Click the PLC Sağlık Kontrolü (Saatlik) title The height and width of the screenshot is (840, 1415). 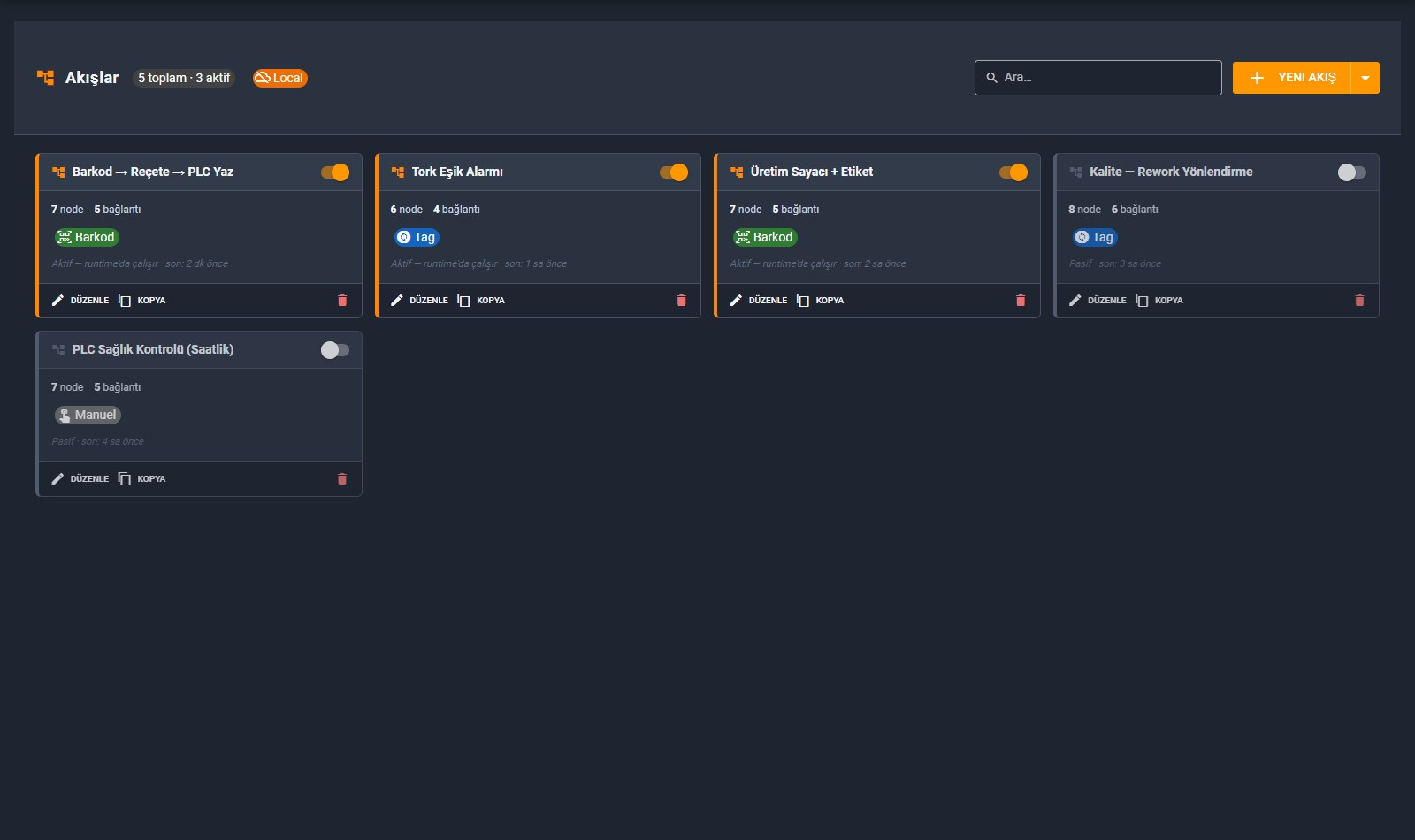[153, 350]
